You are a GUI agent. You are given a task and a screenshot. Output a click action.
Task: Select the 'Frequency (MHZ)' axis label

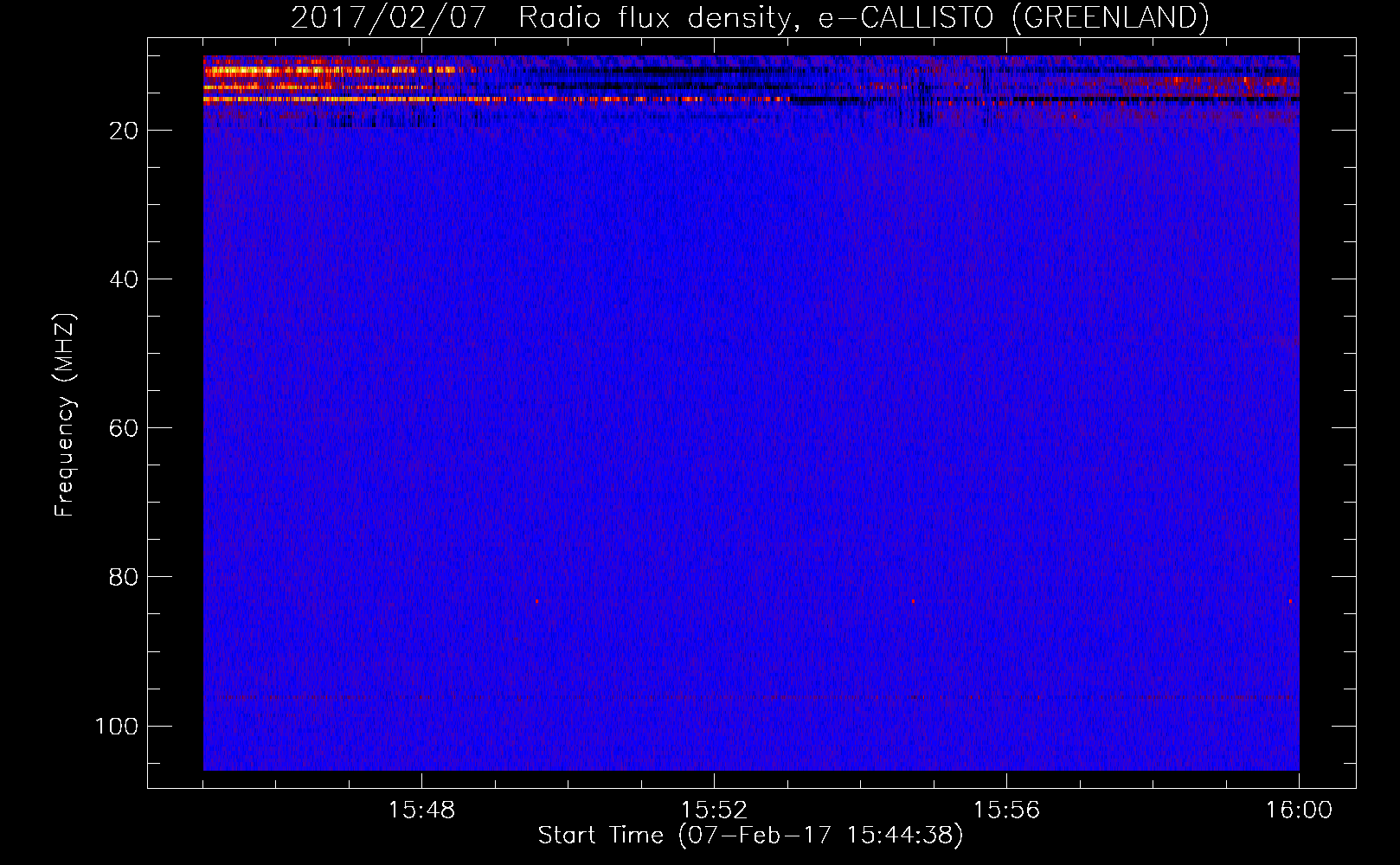coord(65,414)
